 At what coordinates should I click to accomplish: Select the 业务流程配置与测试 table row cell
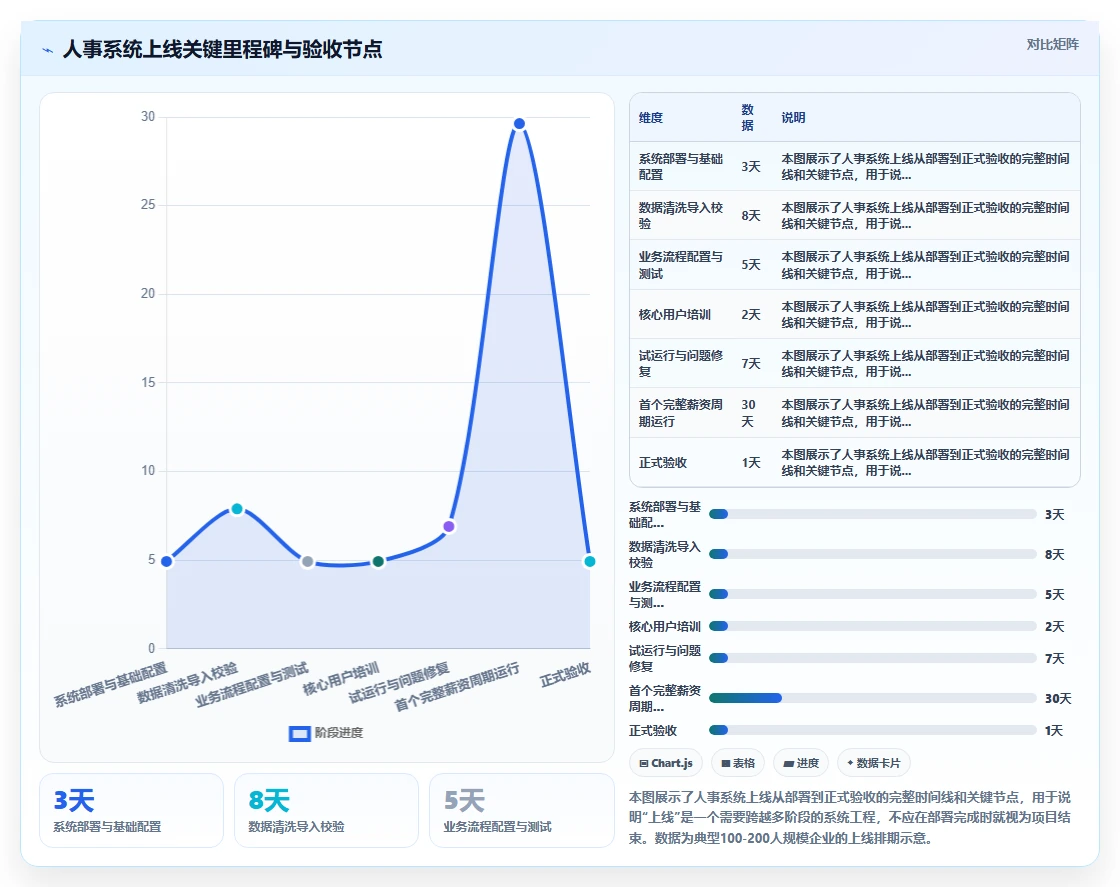[x=681, y=265]
